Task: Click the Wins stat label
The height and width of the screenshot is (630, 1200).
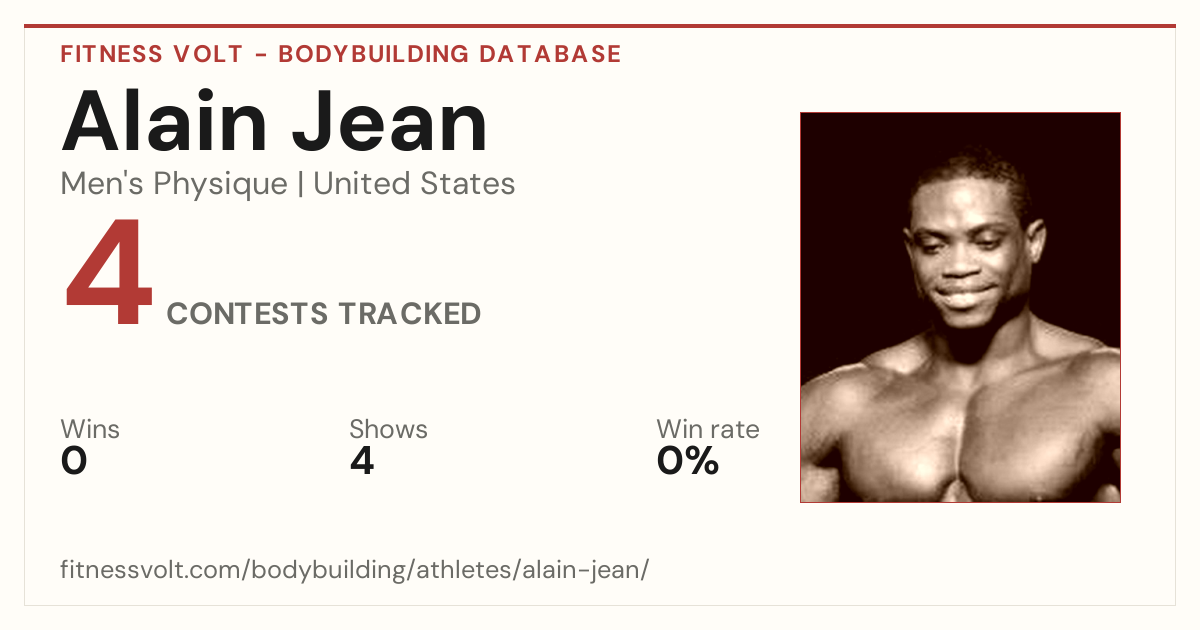Action: [x=90, y=430]
